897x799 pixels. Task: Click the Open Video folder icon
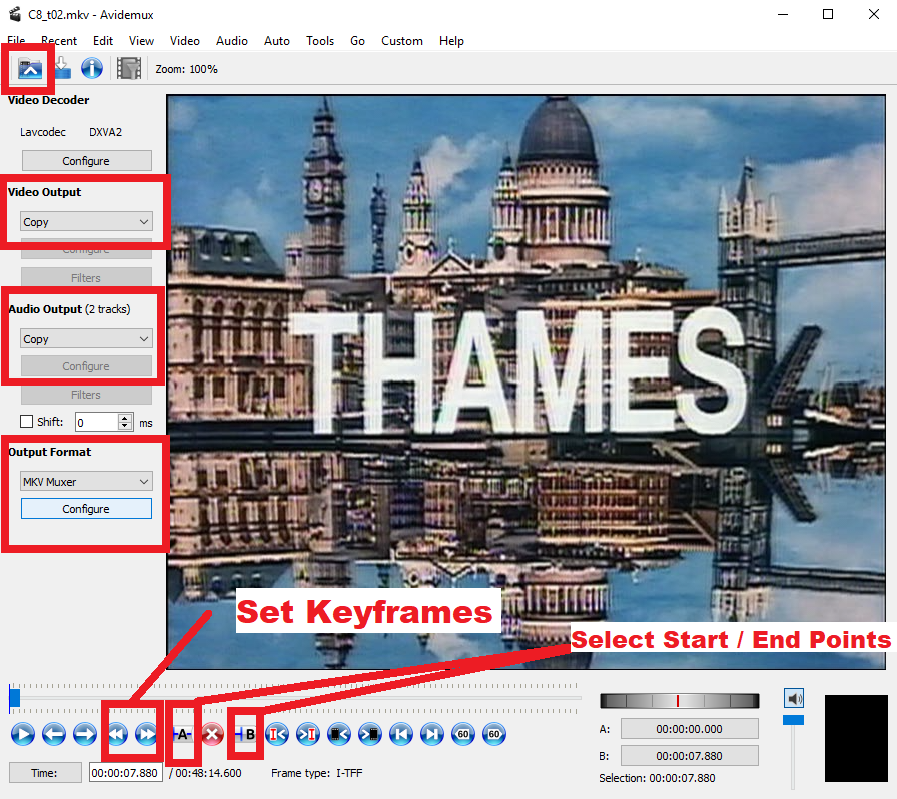coord(30,68)
